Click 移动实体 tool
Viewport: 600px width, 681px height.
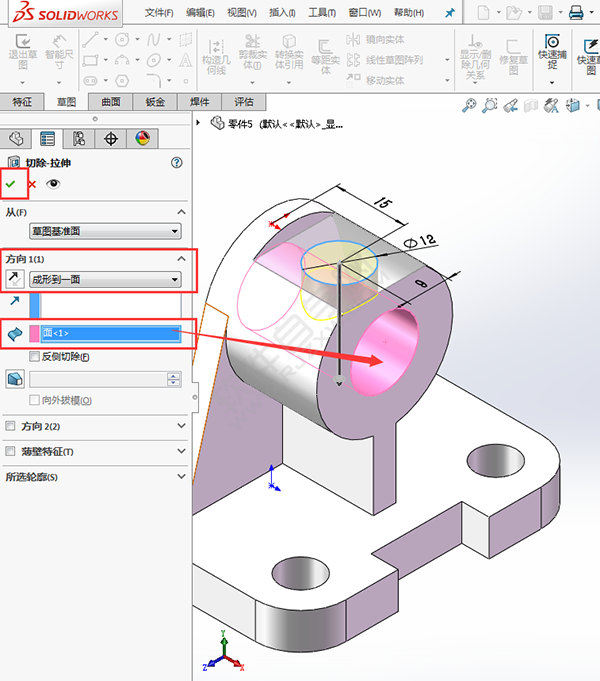376,80
